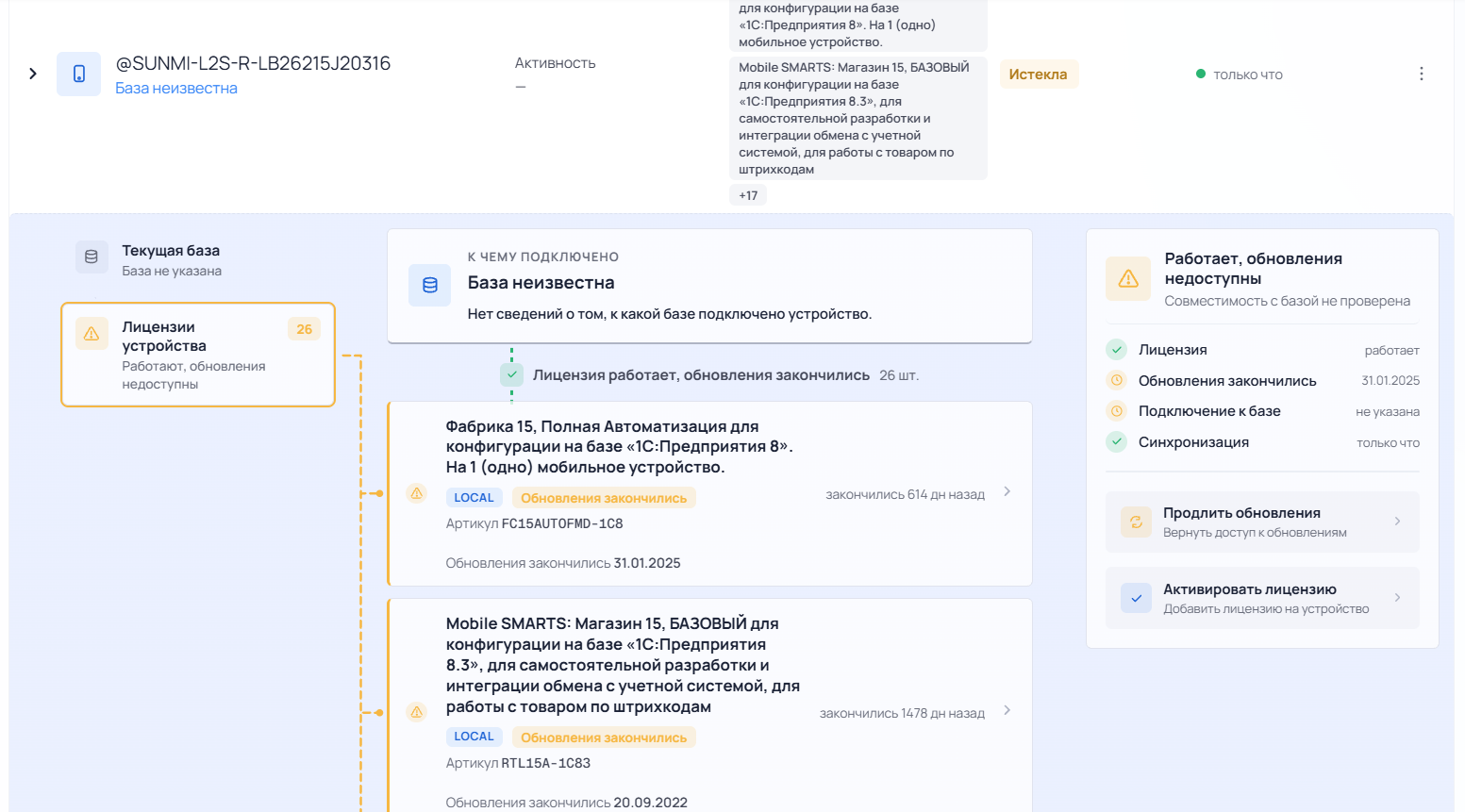
Task: Click the large warning icon in the status panel
Action: tap(1128, 279)
